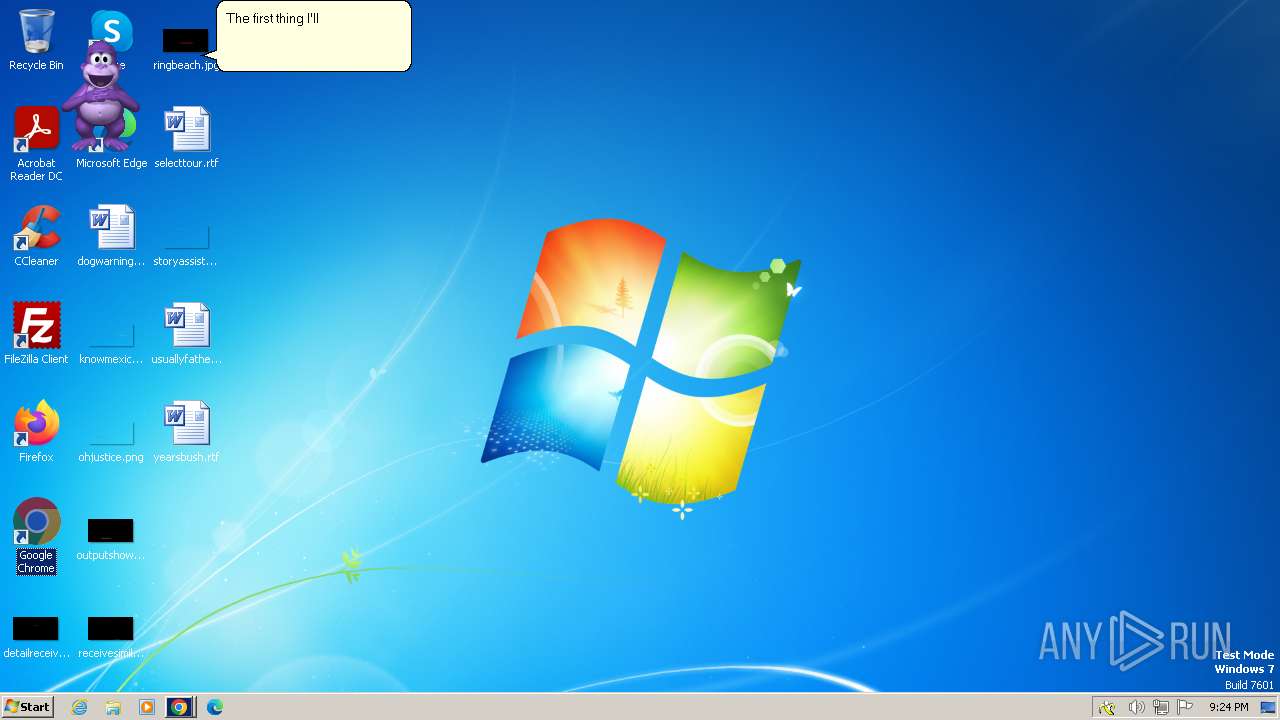
Task: Select the Google Chrome desktop shortcut
Action: tap(36, 536)
